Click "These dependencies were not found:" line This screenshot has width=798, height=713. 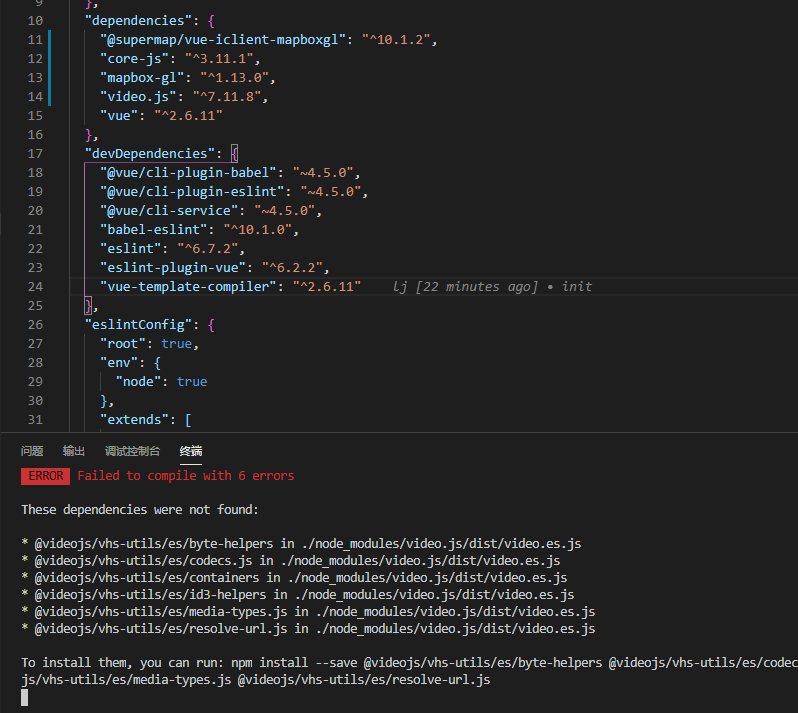point(140,509)
